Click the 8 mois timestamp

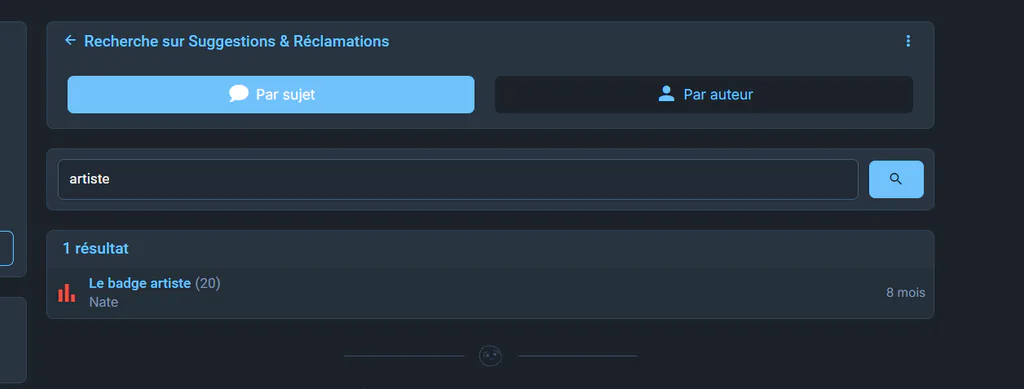pyautogui.click(x=905, y=292)
